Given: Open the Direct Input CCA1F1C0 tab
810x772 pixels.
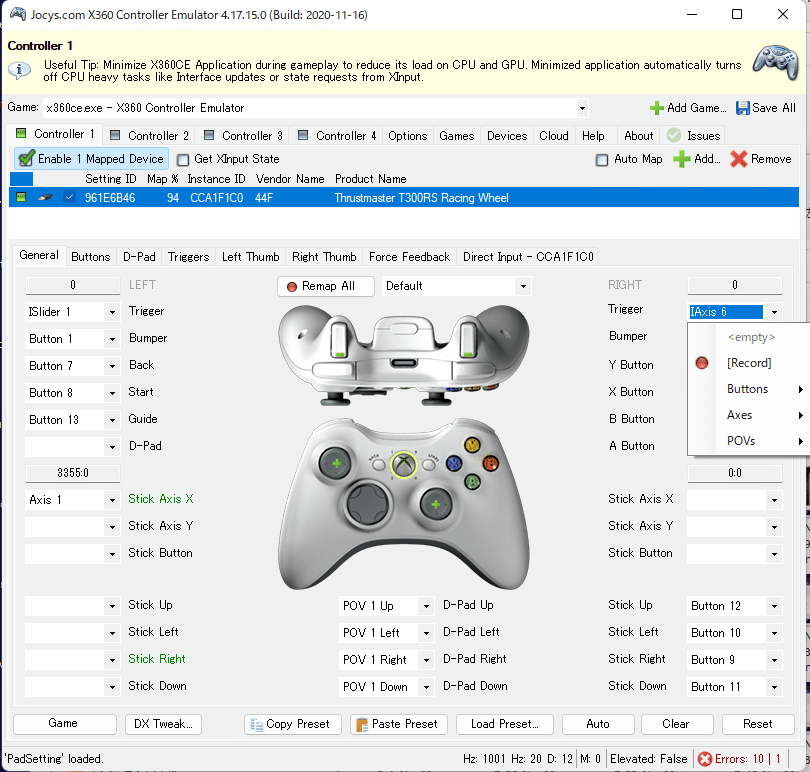Looking at the screenshot, I should coord(528,257).
